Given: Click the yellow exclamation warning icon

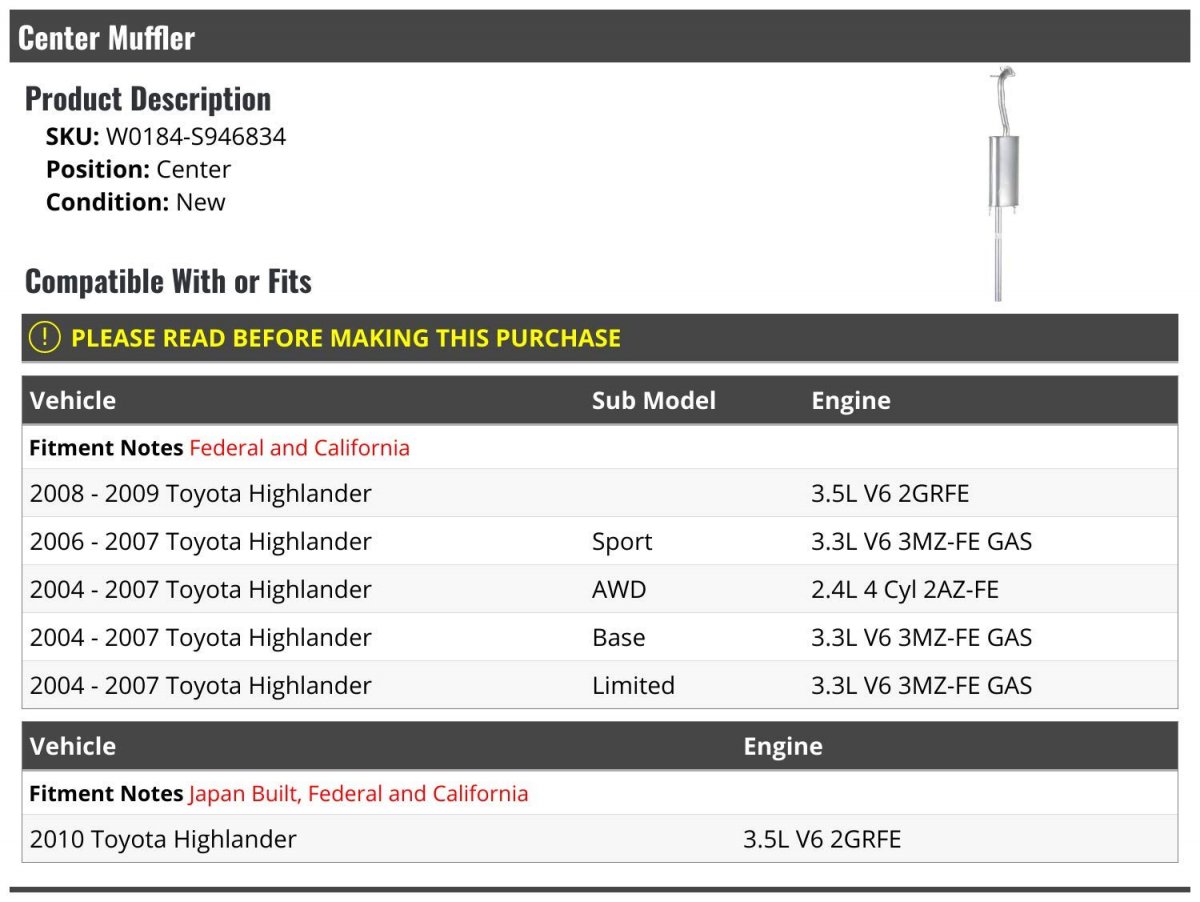Looking at the screenshot, I should click(45, 338).
